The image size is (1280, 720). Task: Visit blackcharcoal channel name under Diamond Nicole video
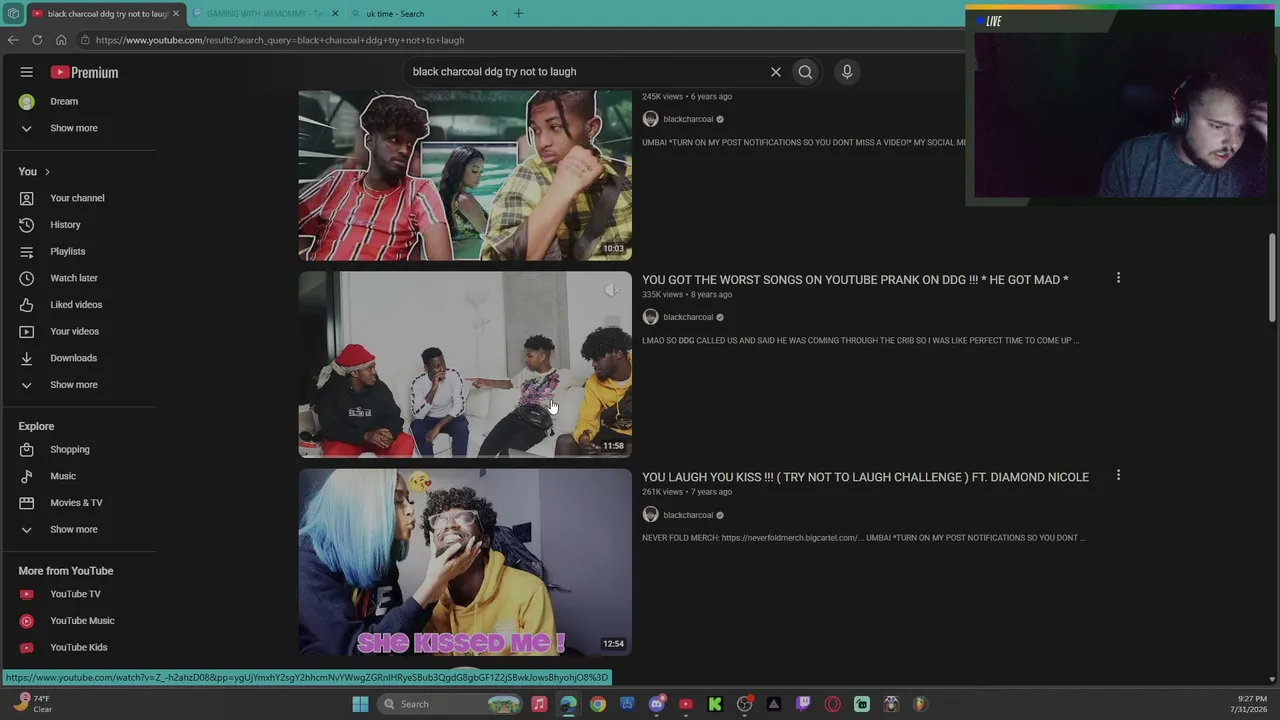click(x=688, y=515)
